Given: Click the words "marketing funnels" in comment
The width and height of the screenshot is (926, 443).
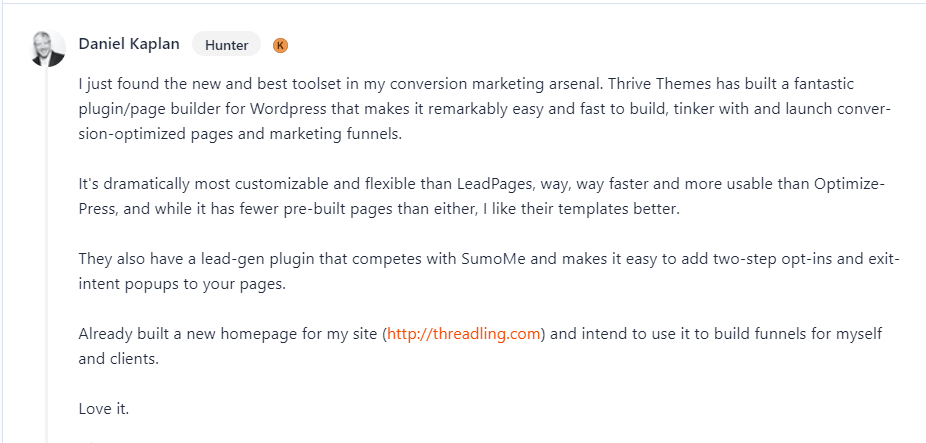Looking at the screenshot, I should coord(335,134).
